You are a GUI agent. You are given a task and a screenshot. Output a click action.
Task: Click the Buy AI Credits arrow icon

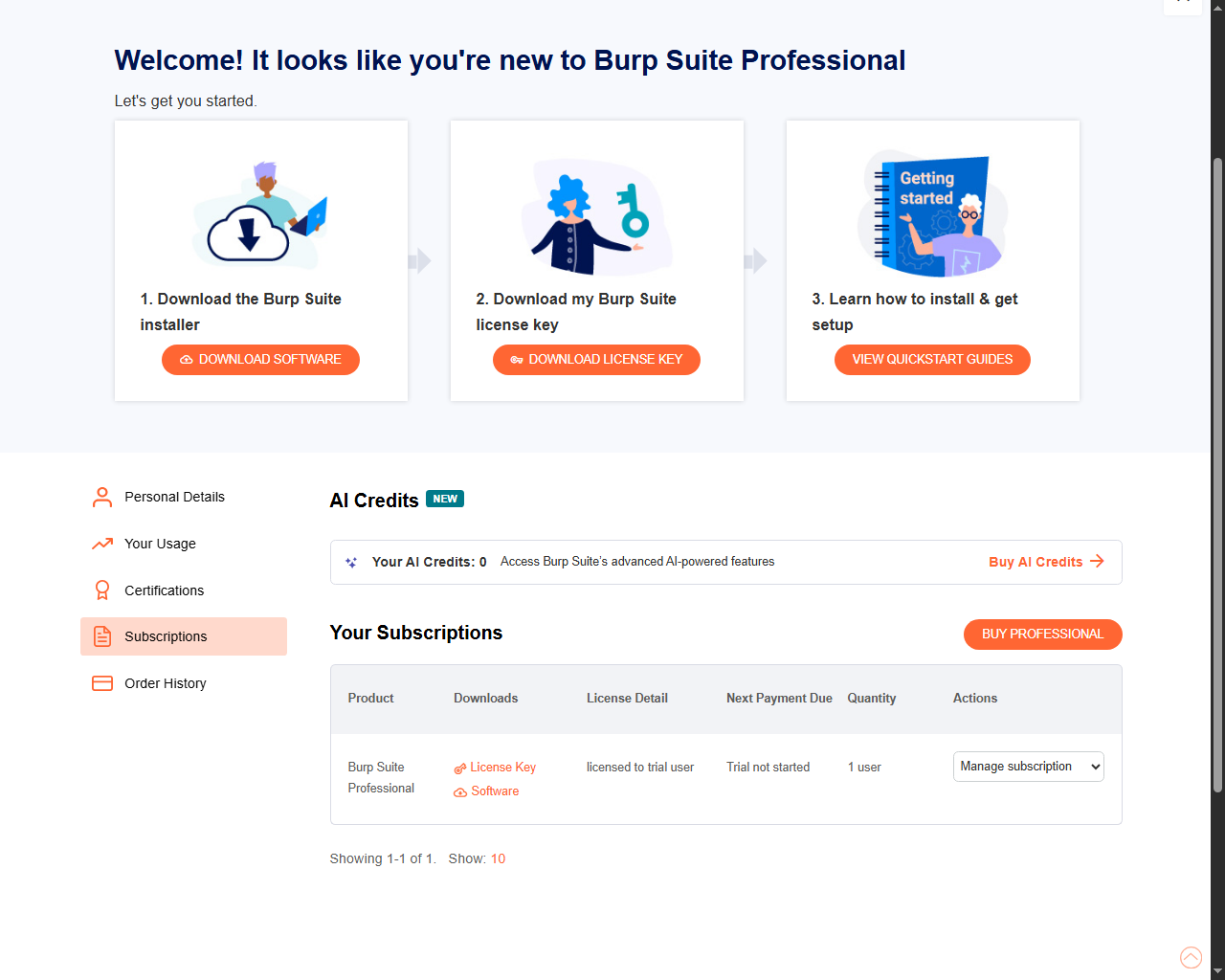coord(1097,562)
